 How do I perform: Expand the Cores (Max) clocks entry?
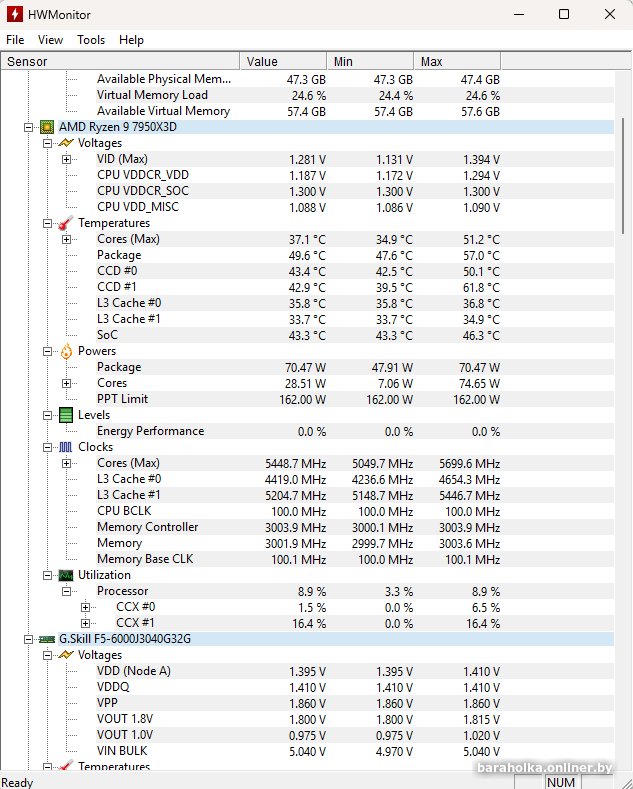[66, 463]
